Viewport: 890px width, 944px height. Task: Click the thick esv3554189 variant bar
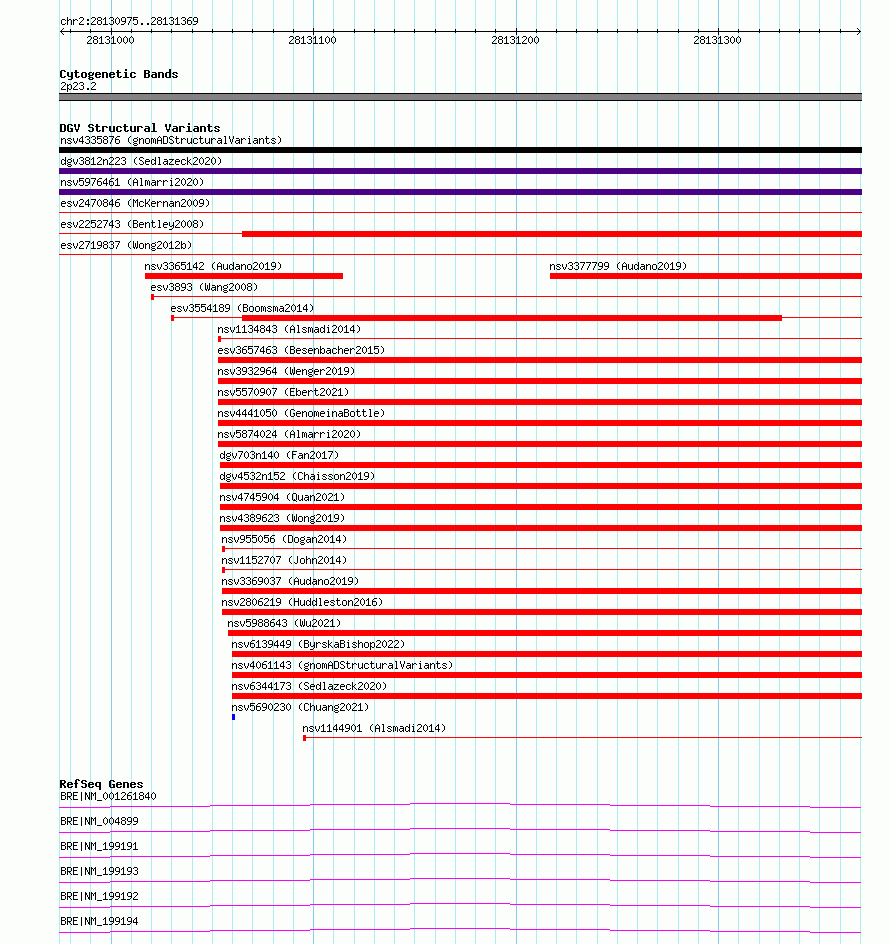[512, 318]
